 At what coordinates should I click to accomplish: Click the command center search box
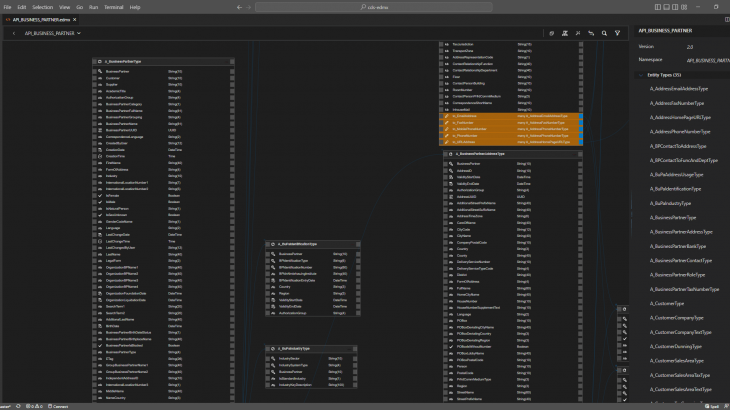374,7
